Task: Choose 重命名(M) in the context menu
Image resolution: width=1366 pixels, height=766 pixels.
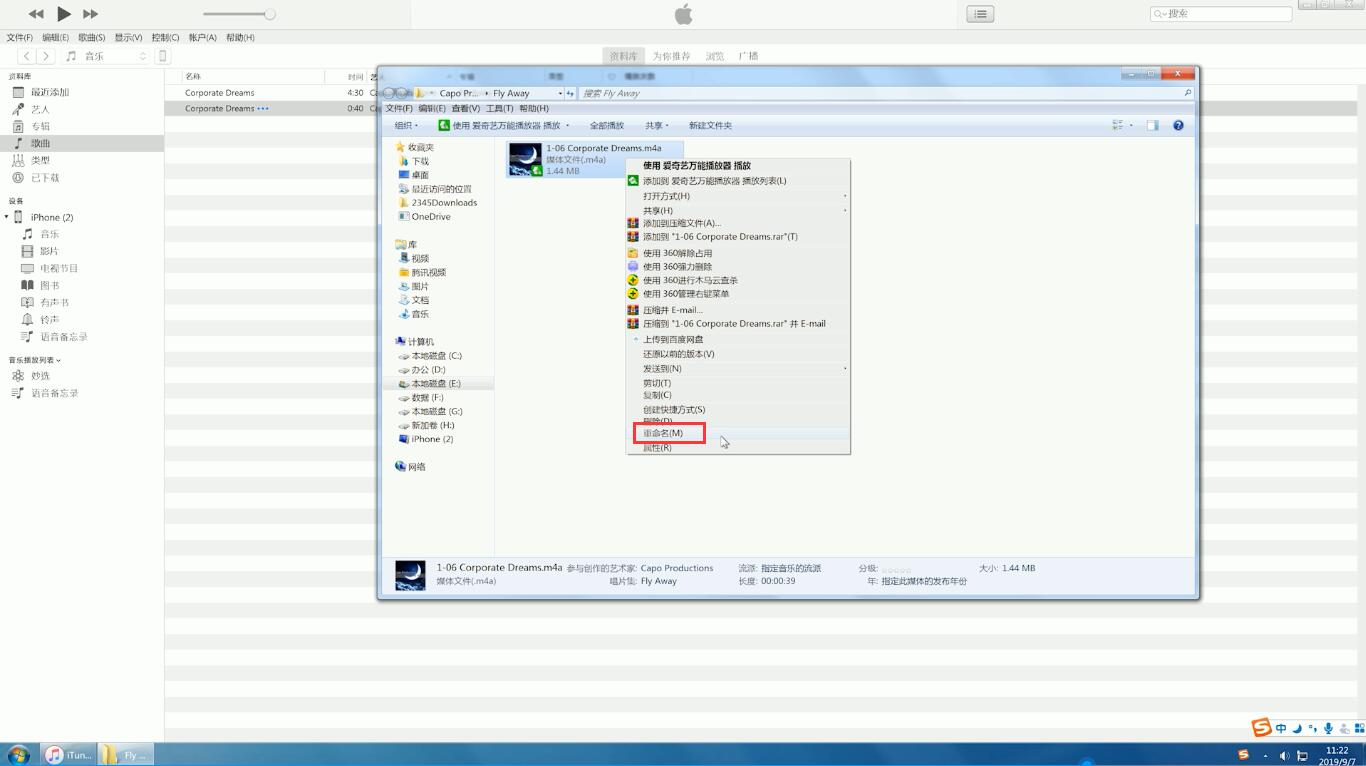Action: [663, 433]
